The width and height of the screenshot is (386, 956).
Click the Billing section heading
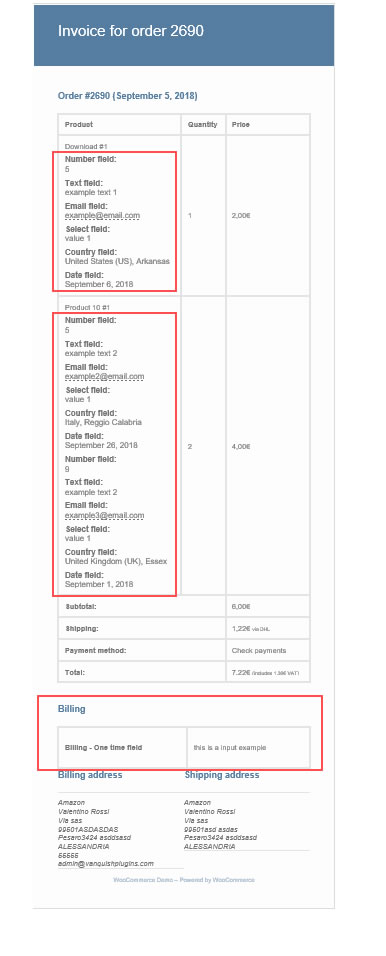[x=71, y=709]
